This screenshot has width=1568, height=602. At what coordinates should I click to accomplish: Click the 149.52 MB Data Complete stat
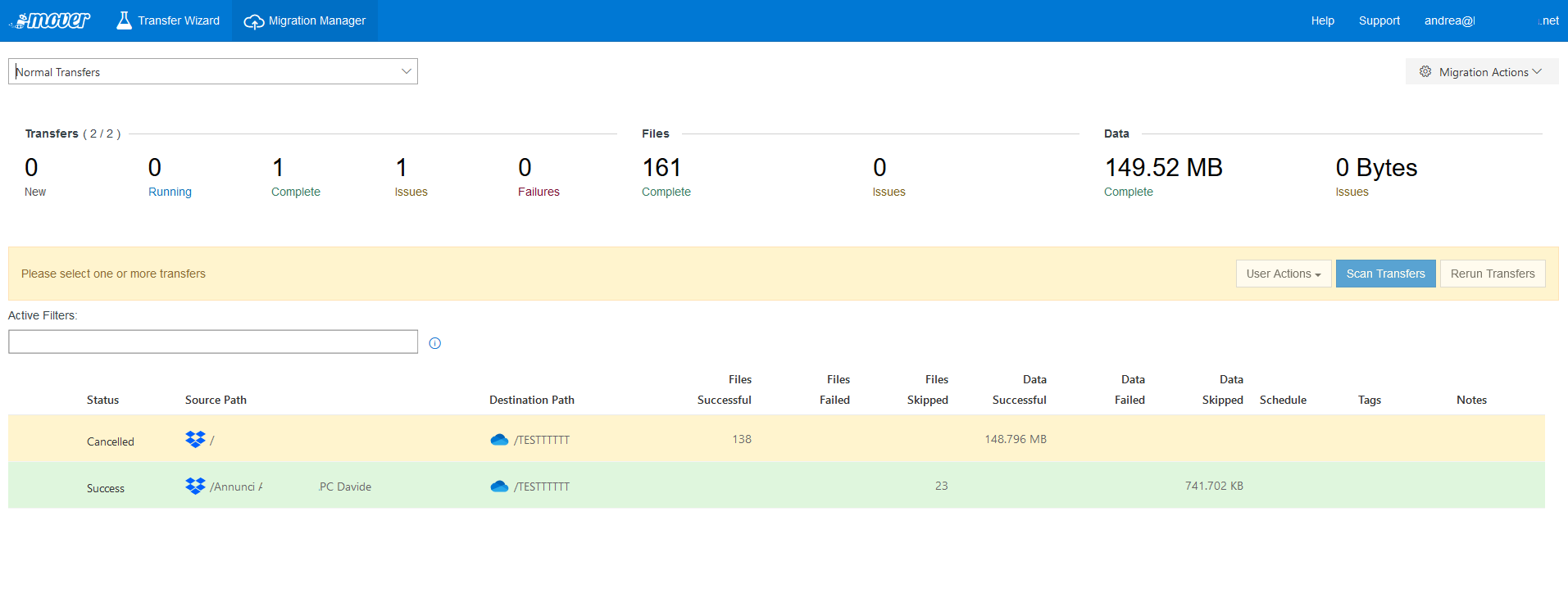click(1163, 177)
